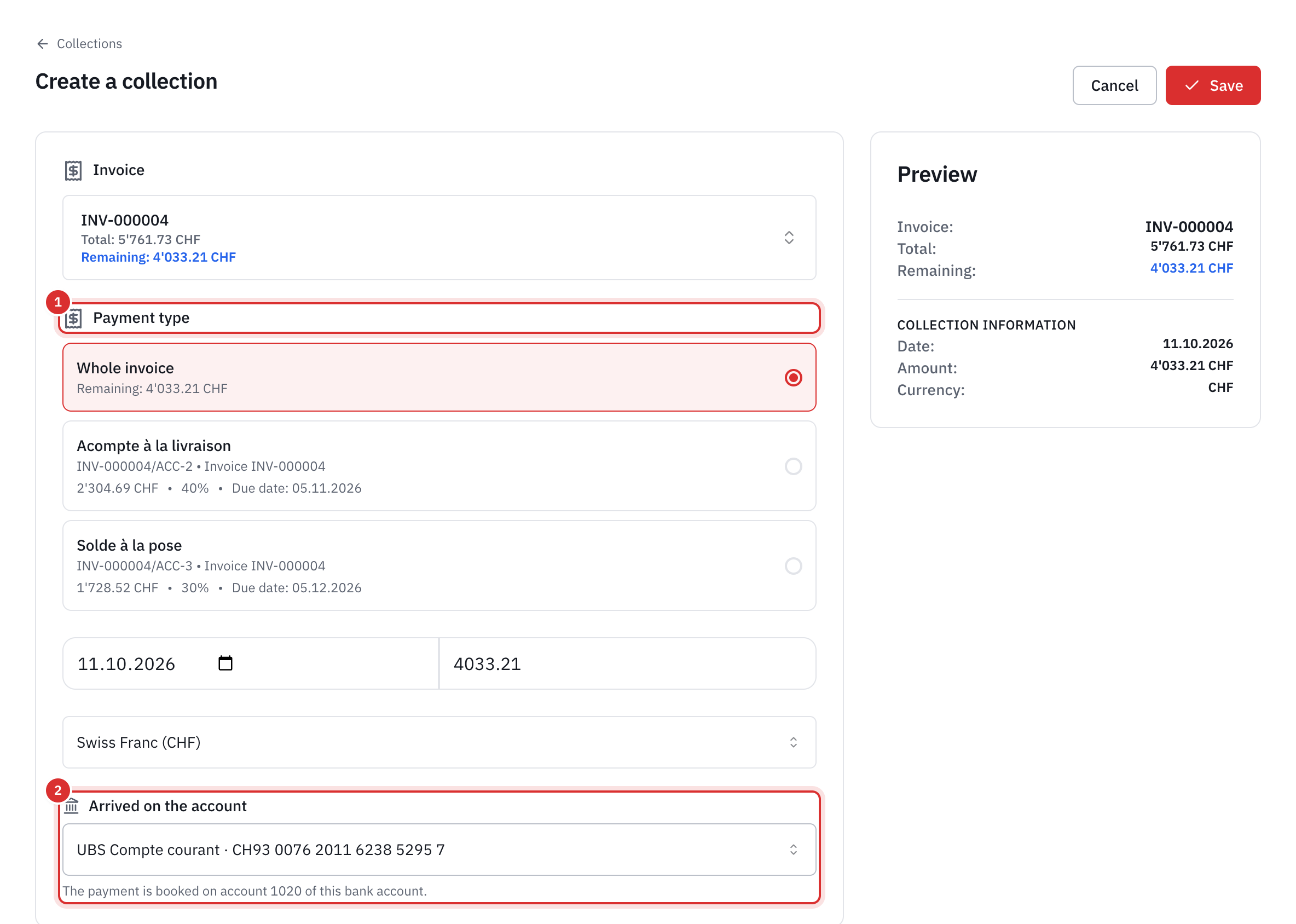Screen dimensions: 1296x924
Task: Select Acompte à la livraison radio option
Action: (x=793, y=466)
